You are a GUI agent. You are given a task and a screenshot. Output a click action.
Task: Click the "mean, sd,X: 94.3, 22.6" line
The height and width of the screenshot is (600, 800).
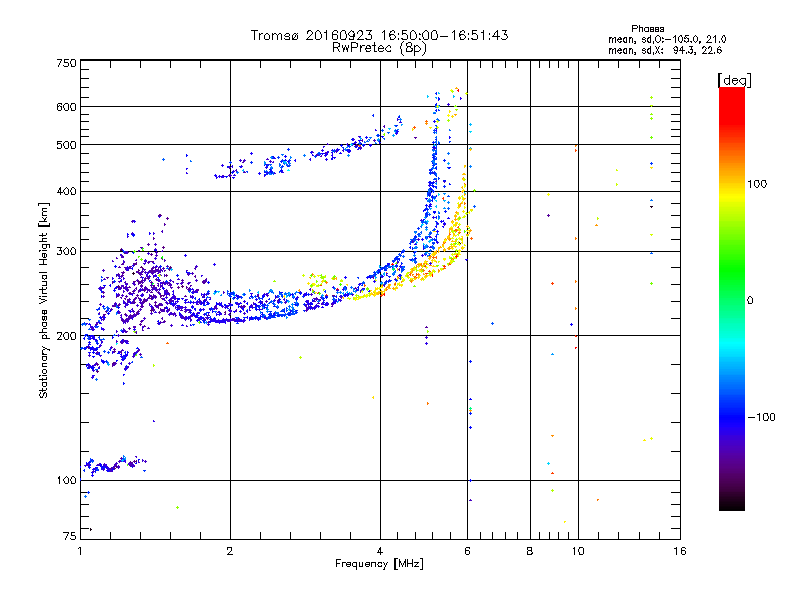coord(665,50)
